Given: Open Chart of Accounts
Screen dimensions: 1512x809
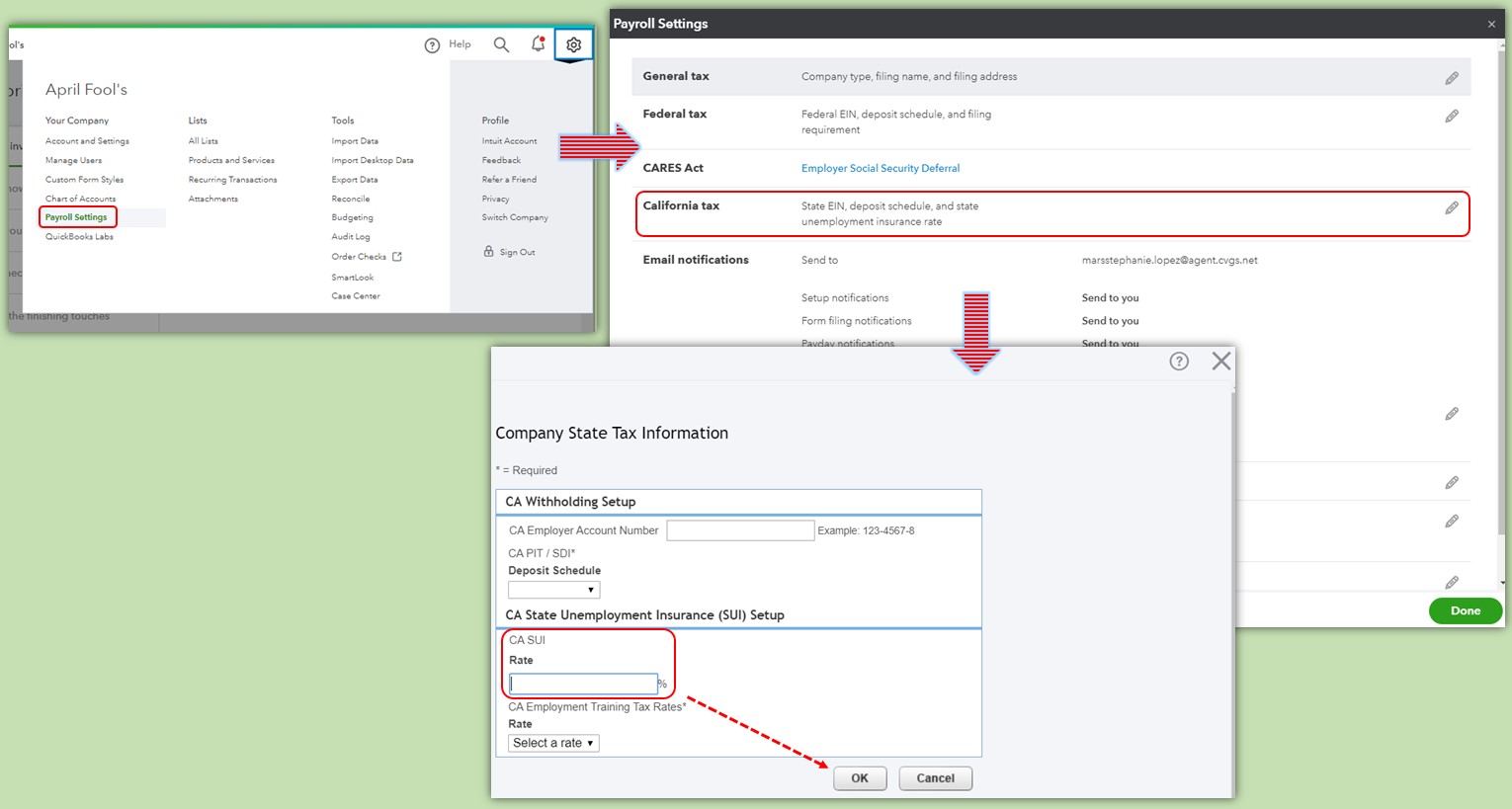Looking at the screenshot, I should click(x=80, y=199).
